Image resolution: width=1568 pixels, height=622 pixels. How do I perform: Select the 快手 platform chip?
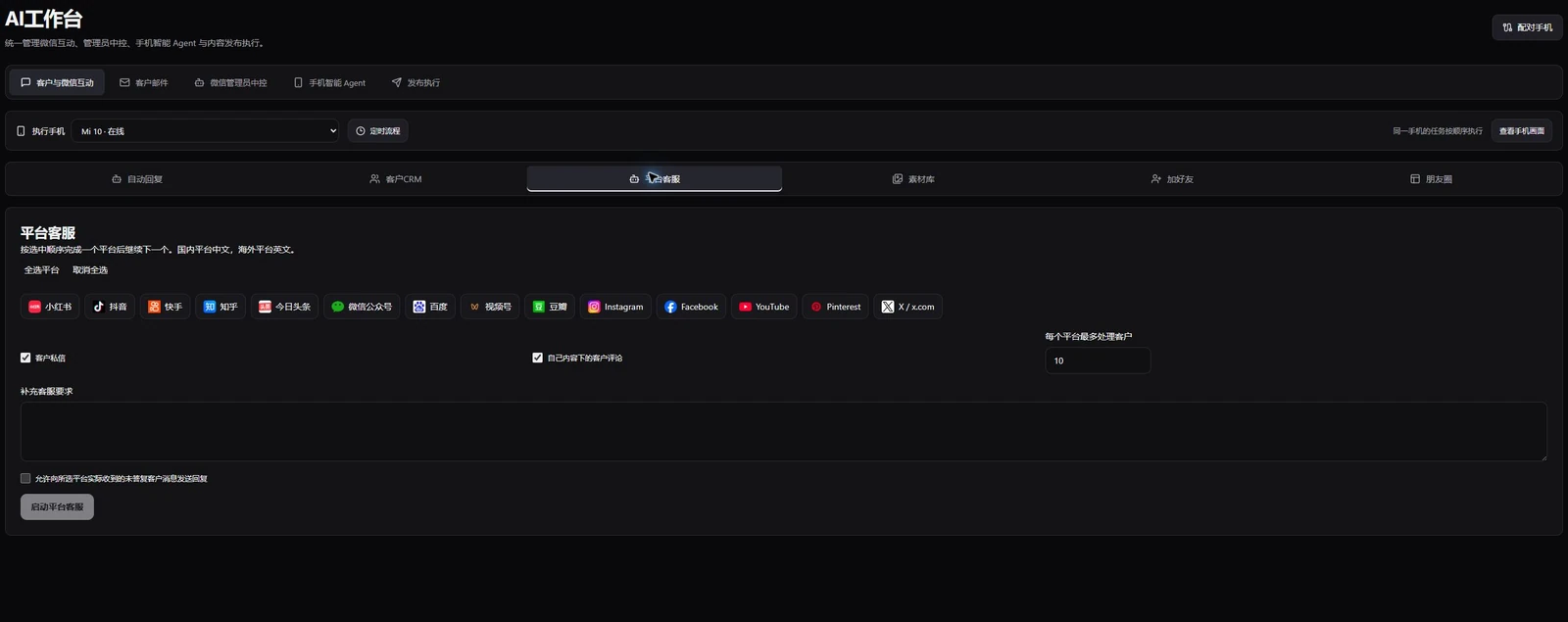pos(166,307)
